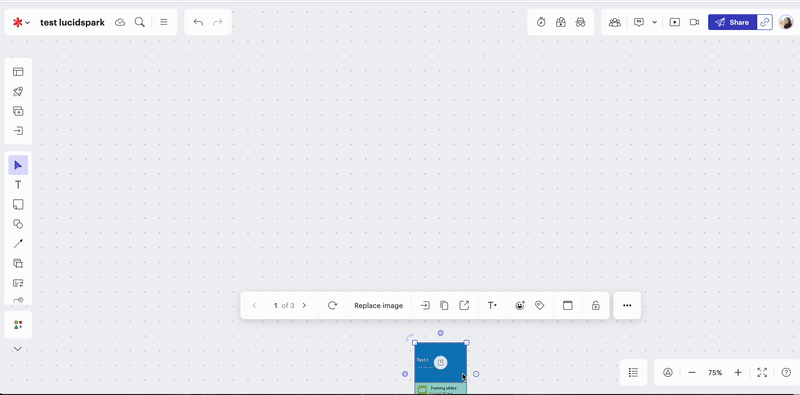Open the comments dropdown arrow

pyautogui.click(x=655, y=22)
